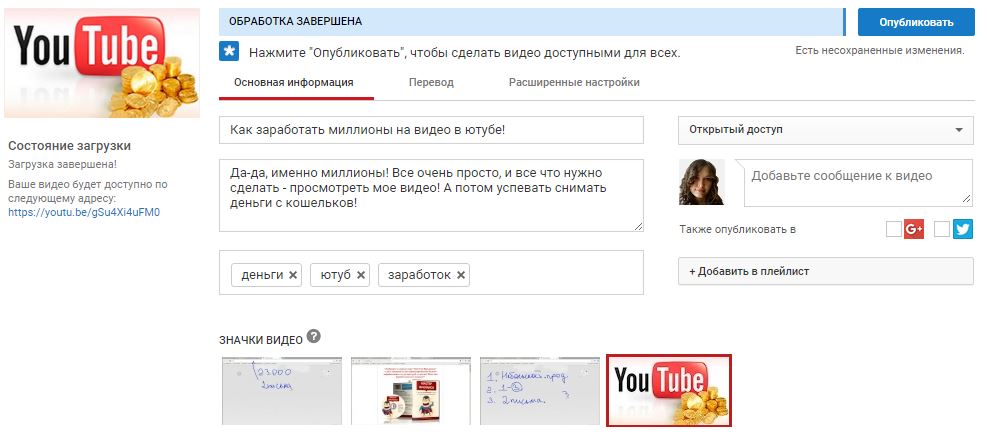Image resolution: width=987 pixels, height=442 pixels.
Task: Switch to the "Перевод" tab
Action: coord(431,82)
